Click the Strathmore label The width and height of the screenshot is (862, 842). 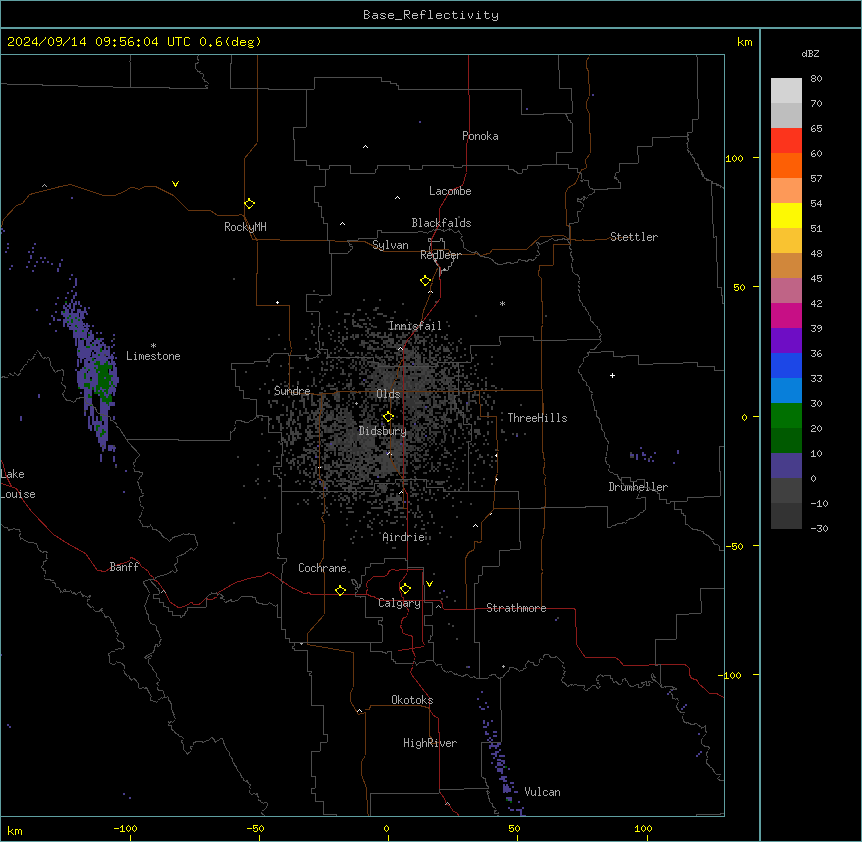coord(516,608)
